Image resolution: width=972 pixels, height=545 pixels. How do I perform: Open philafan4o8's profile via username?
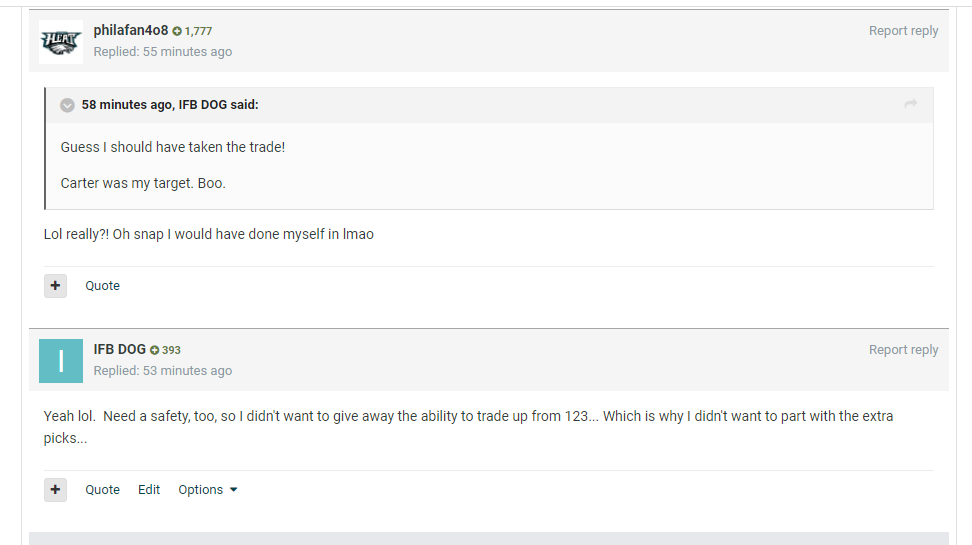coord(131,30)
